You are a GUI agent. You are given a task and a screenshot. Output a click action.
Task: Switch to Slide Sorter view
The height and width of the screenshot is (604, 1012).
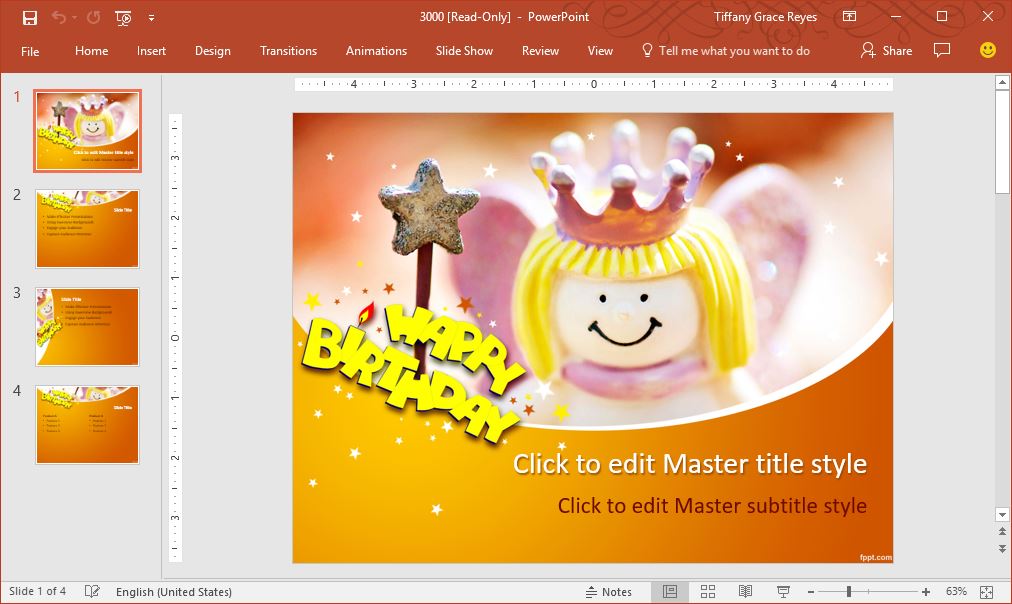pos(708,592)
